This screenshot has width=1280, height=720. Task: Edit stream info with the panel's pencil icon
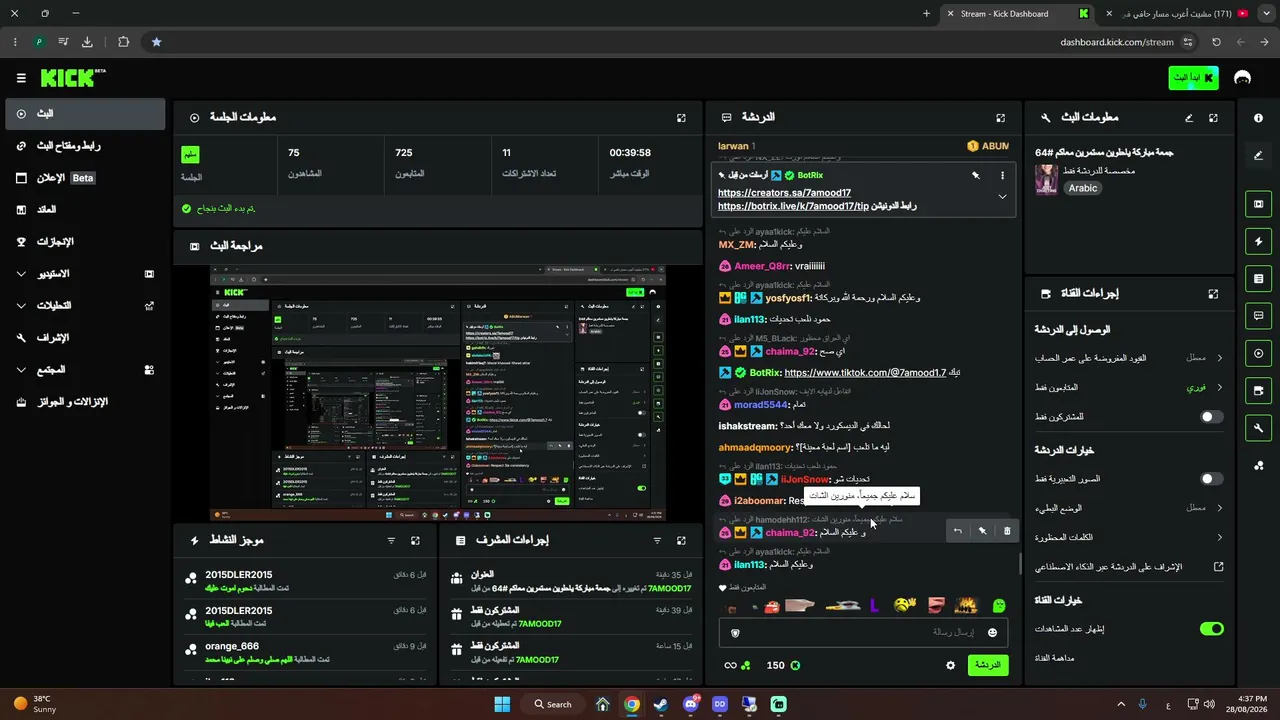click(x=1189, y=118)
